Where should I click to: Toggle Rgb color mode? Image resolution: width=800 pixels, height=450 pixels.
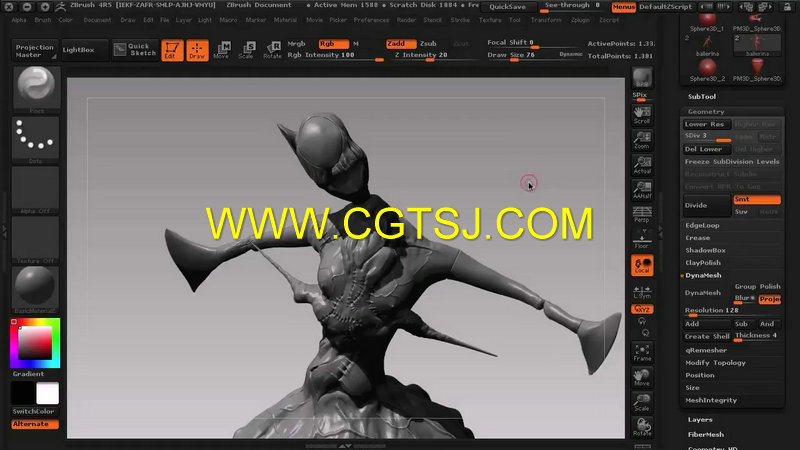[x=334, y=44]
